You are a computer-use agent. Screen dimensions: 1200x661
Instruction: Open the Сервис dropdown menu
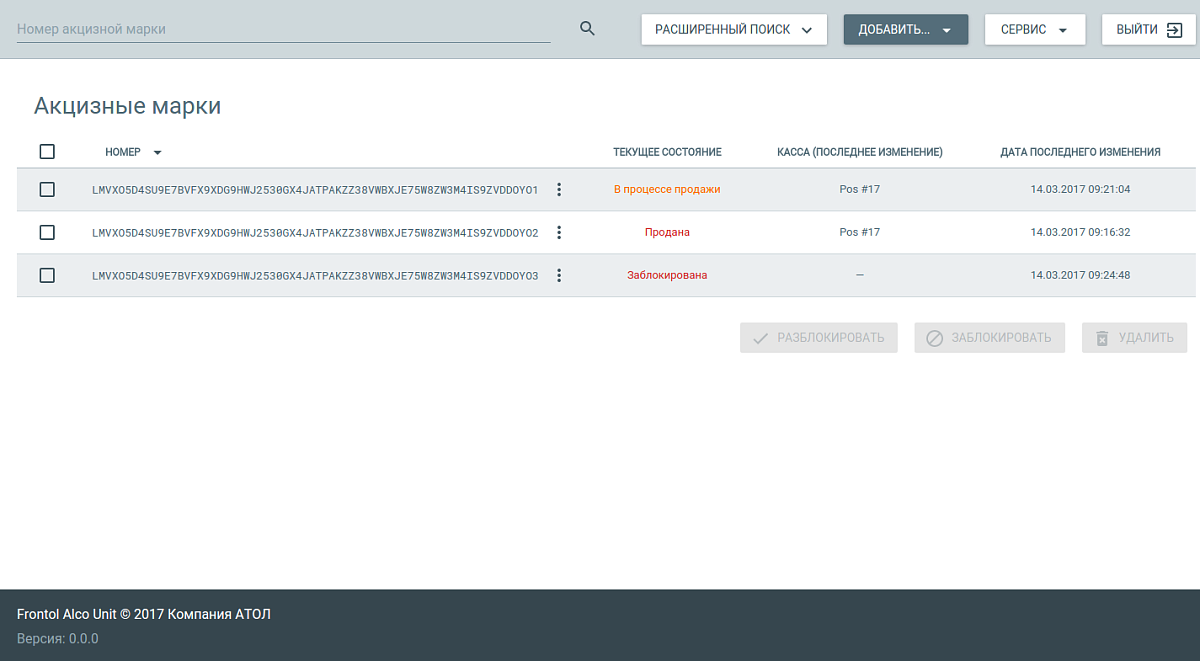(x=1034, y=30)
